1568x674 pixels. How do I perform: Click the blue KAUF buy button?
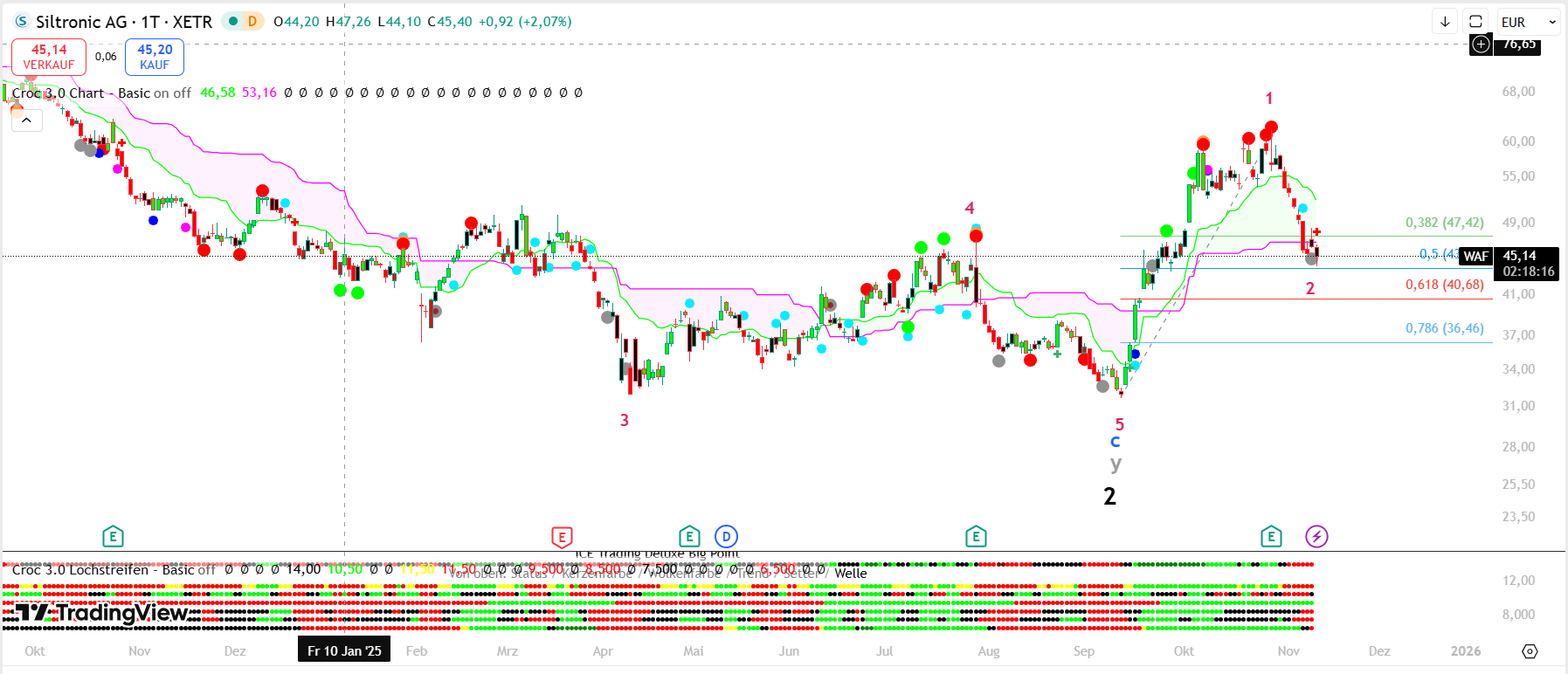(155, 57)
